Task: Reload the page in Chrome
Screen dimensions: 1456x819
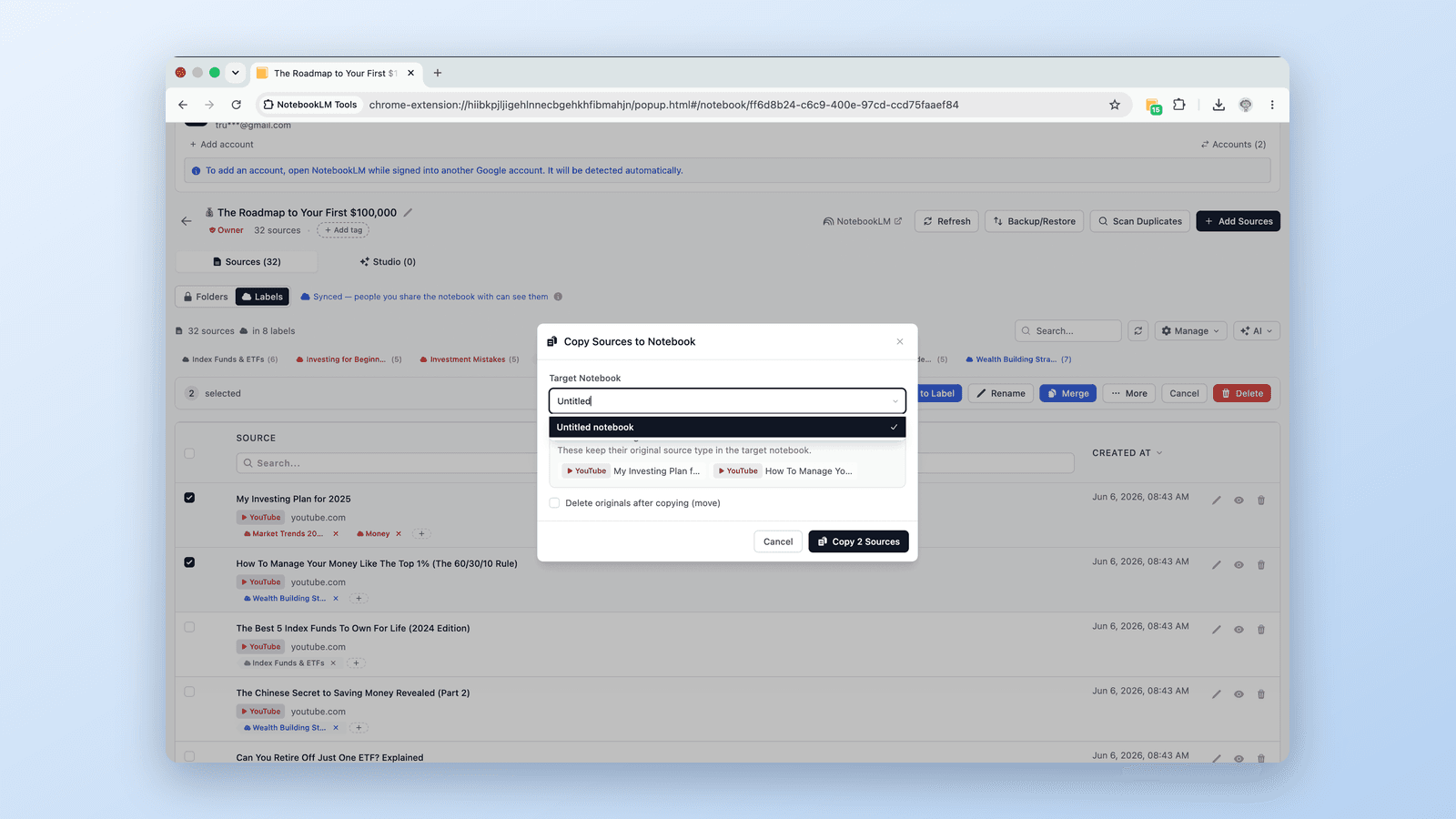Action: [x=237, y=105]
